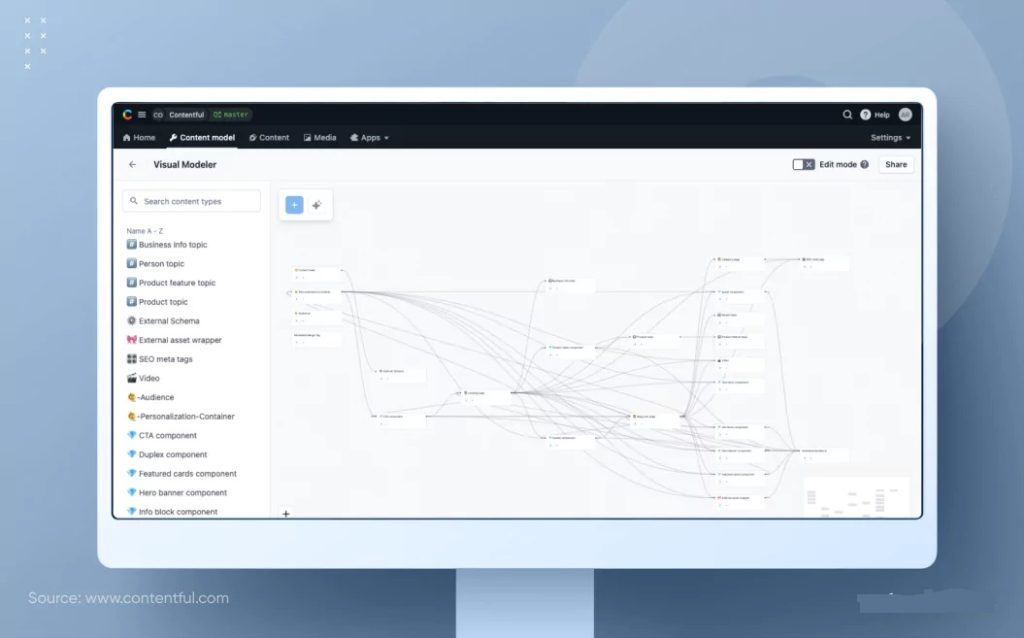Click the Search content types input field
The image size is (1024, 638).
coord(192,201)
